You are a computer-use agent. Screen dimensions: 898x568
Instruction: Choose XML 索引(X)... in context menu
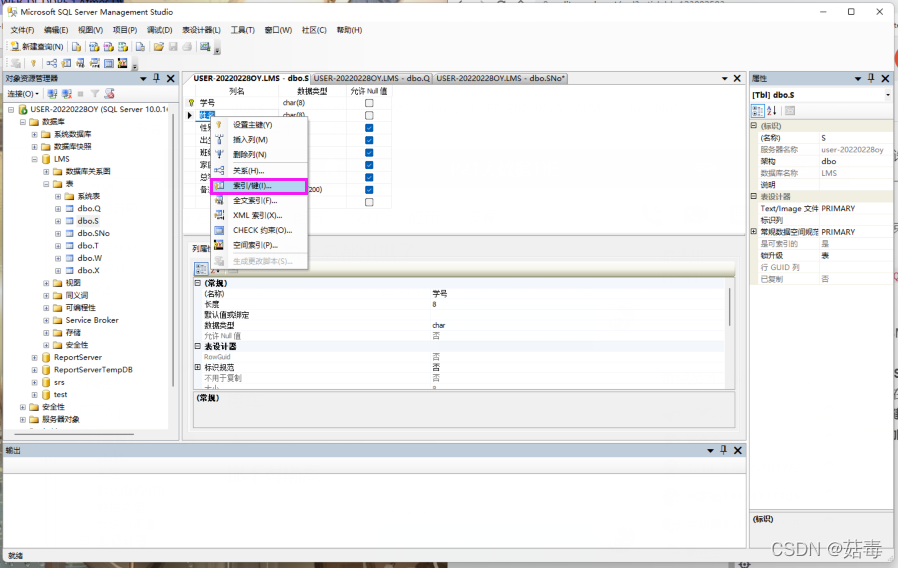pos(259,215)
